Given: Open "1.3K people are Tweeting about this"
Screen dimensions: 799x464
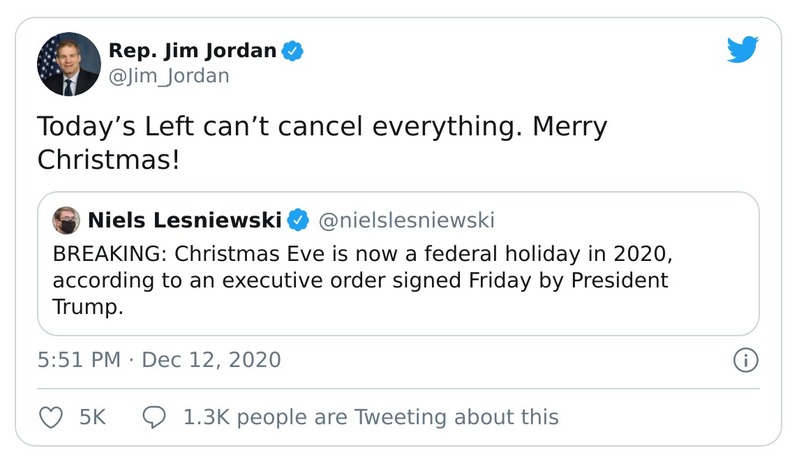Looking at the screenshot, I should [x=371, y=417].
